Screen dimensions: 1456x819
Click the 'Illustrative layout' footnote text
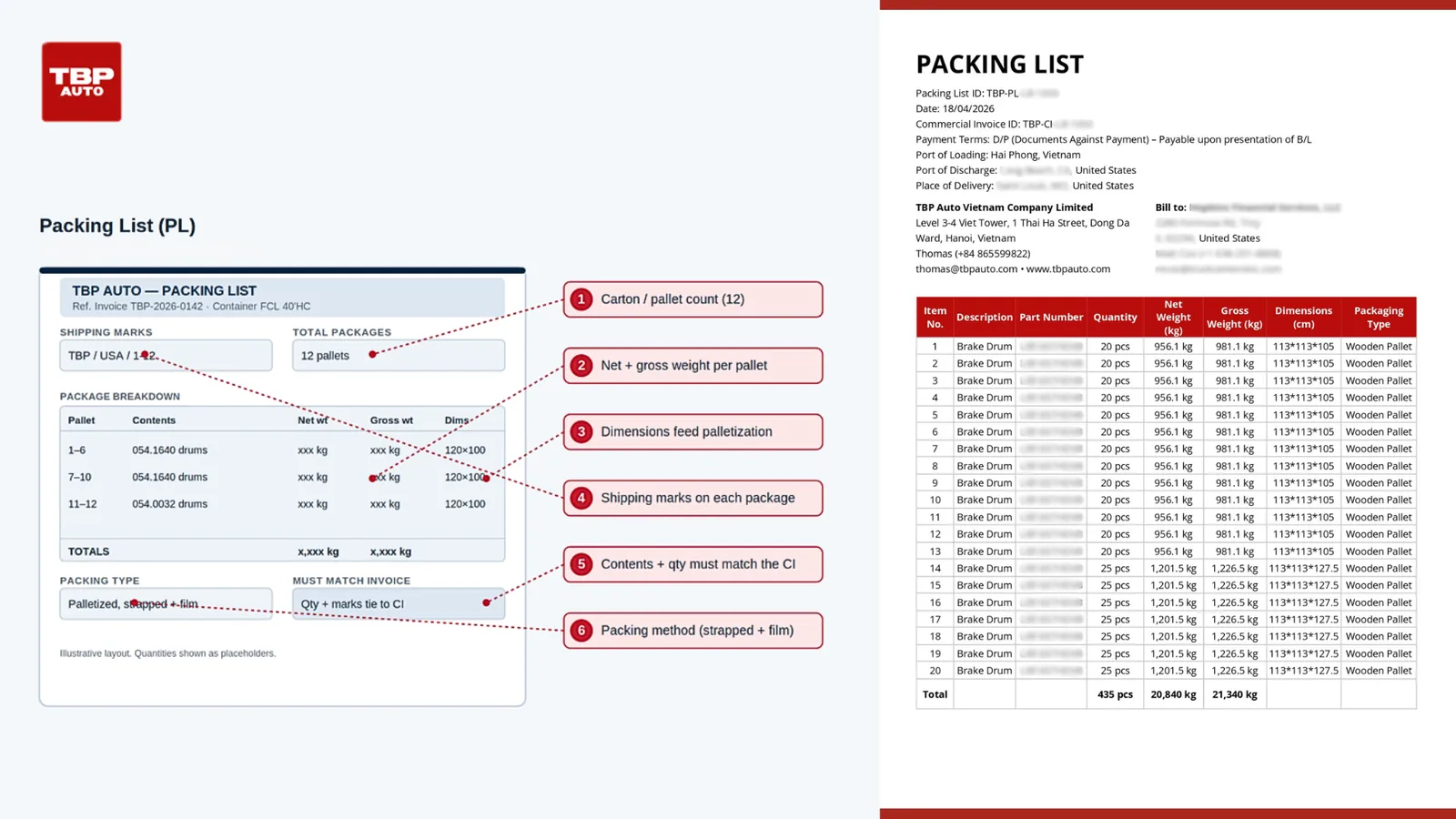[167, 653]
